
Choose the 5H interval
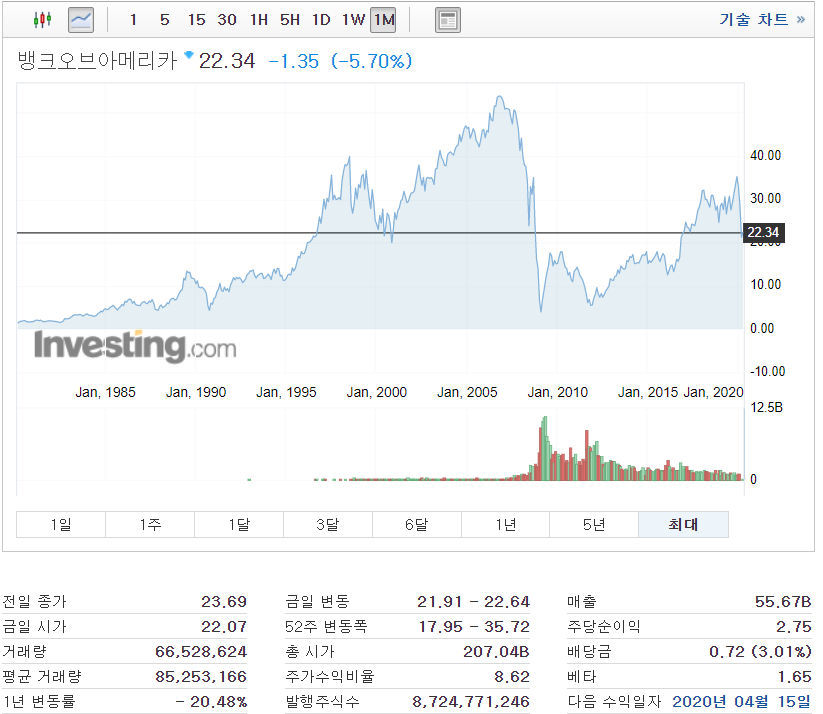[x=290, y=20]
